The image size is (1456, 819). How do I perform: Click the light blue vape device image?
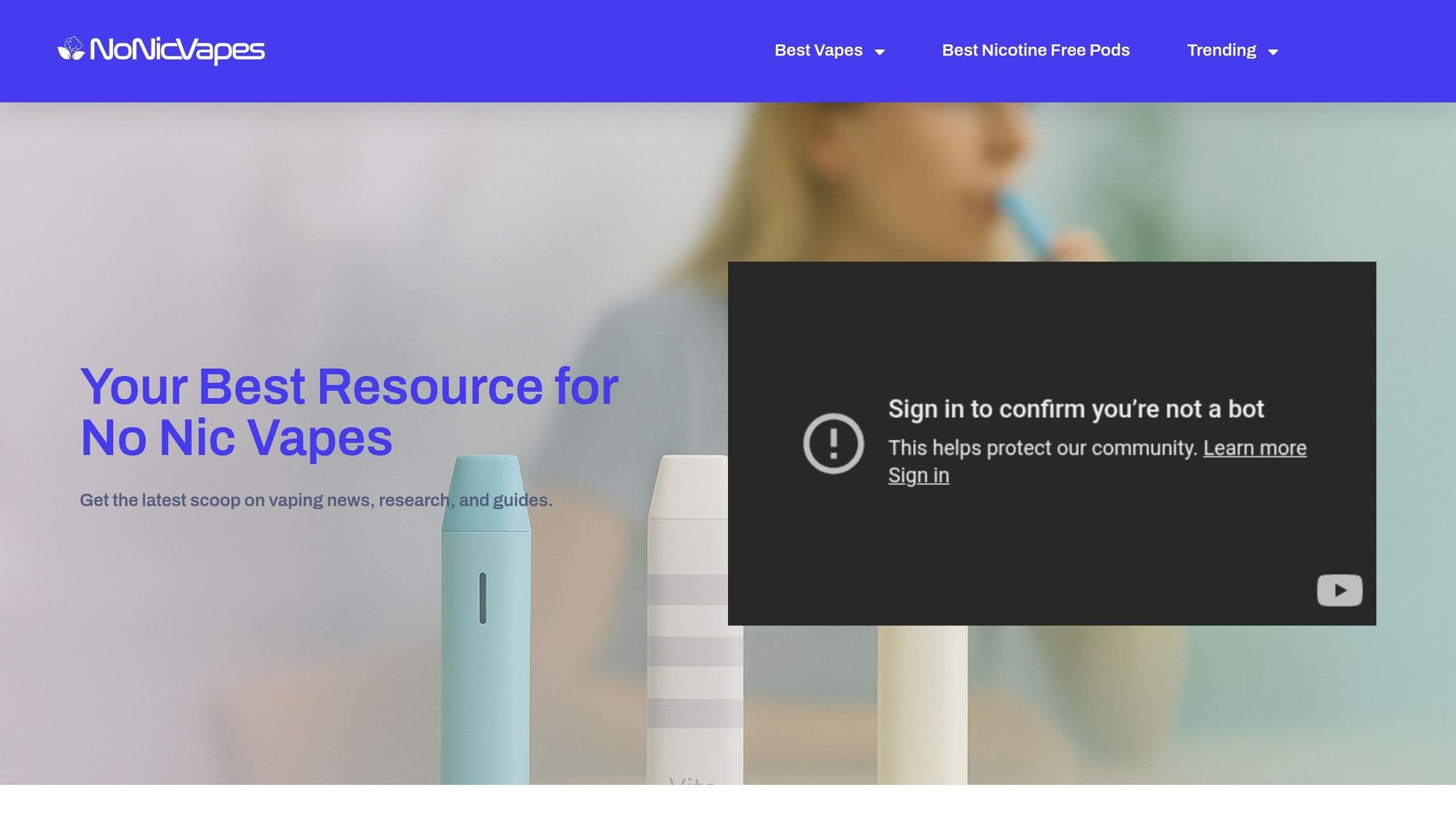[x=486, y=620]
